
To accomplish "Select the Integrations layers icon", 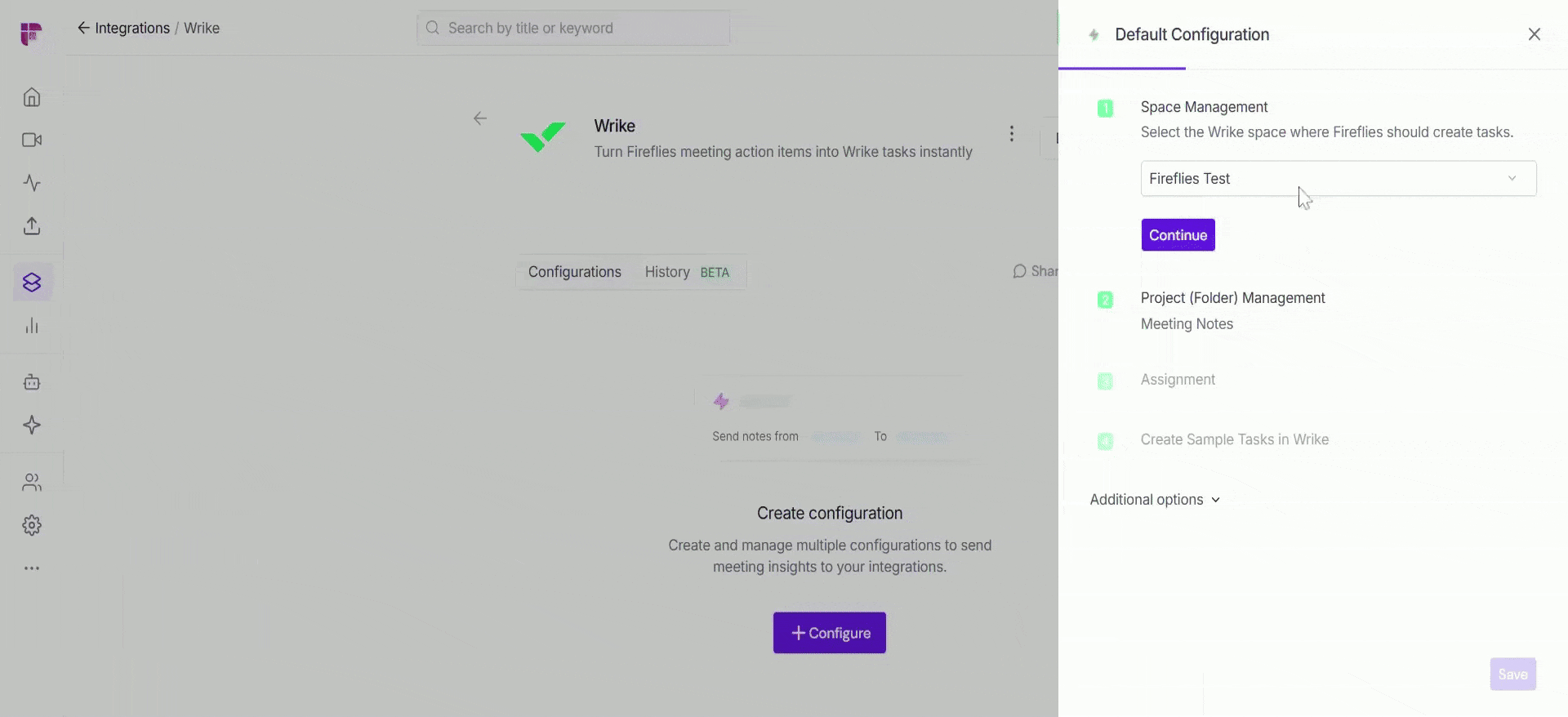I will 32,283.
